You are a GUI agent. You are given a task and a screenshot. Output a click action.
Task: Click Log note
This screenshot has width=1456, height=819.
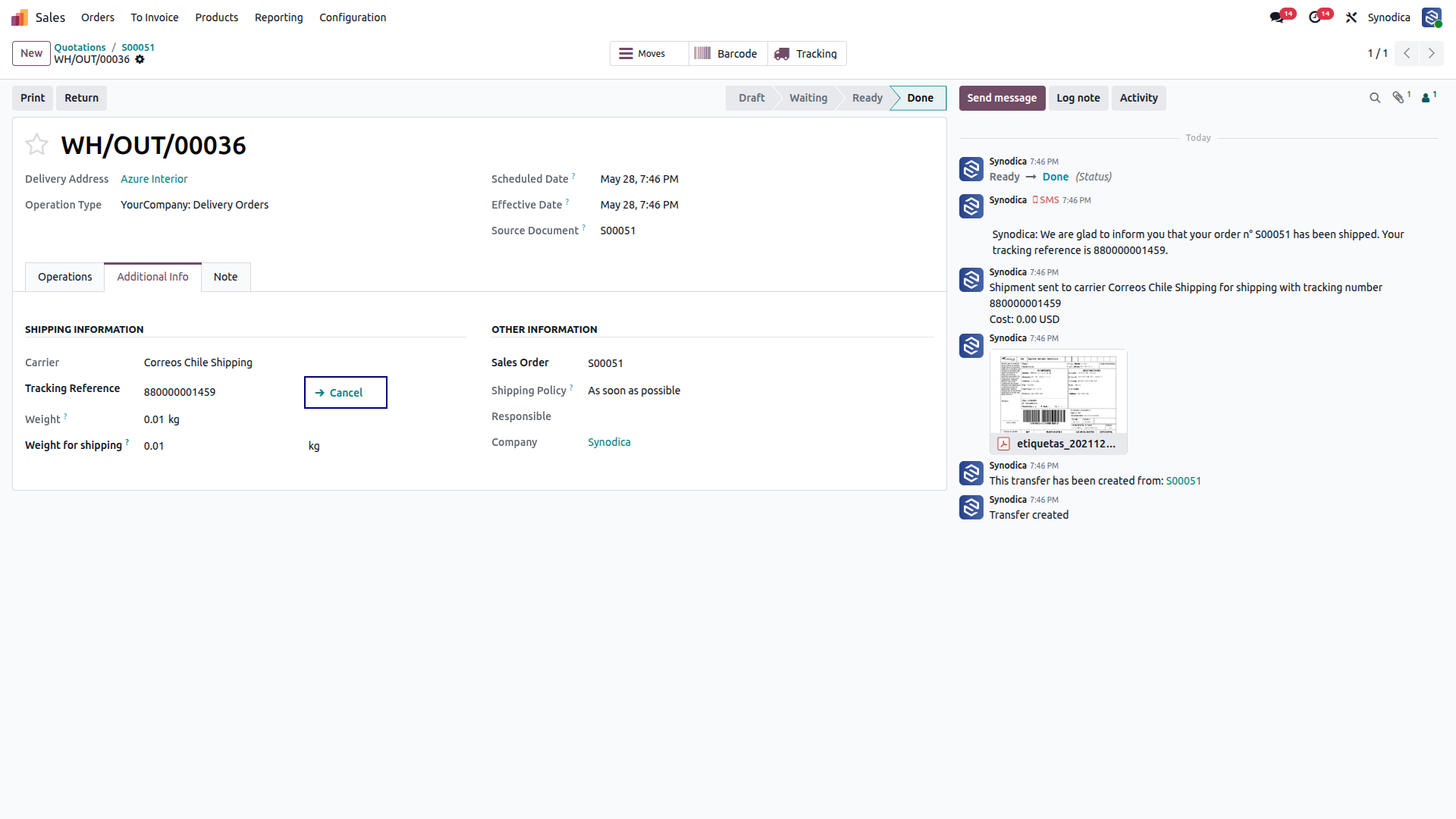(1078, 98)
